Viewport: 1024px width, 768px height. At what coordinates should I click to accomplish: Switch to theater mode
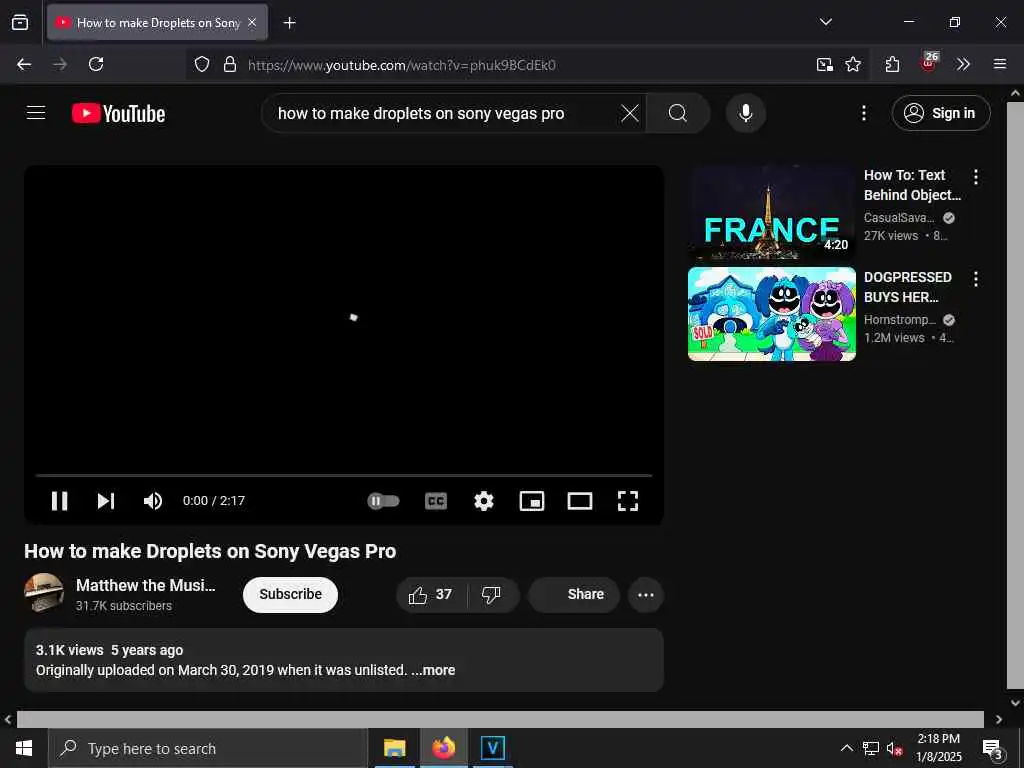(x=580, y=501)
